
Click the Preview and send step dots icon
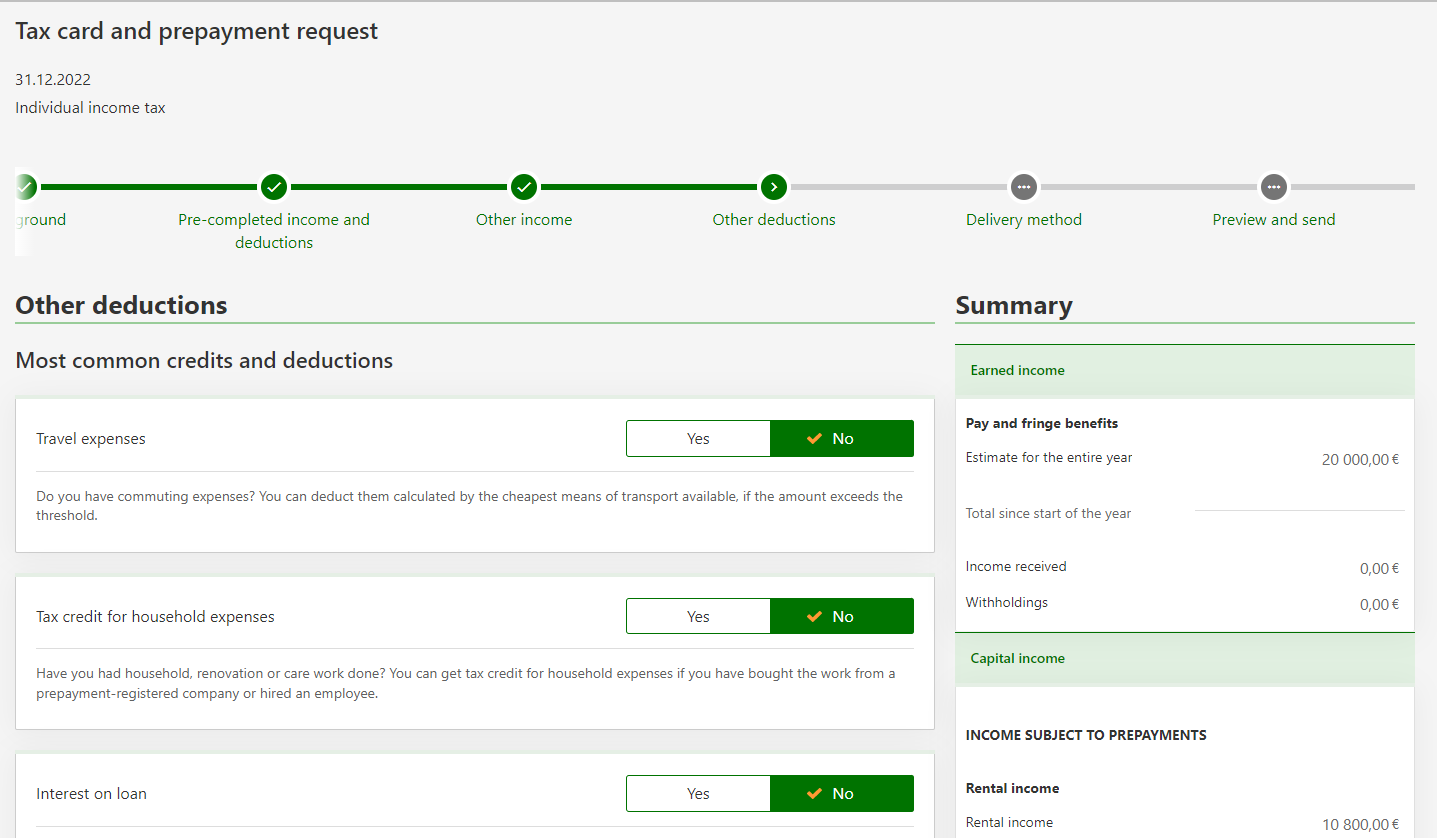coord(1273,187)
